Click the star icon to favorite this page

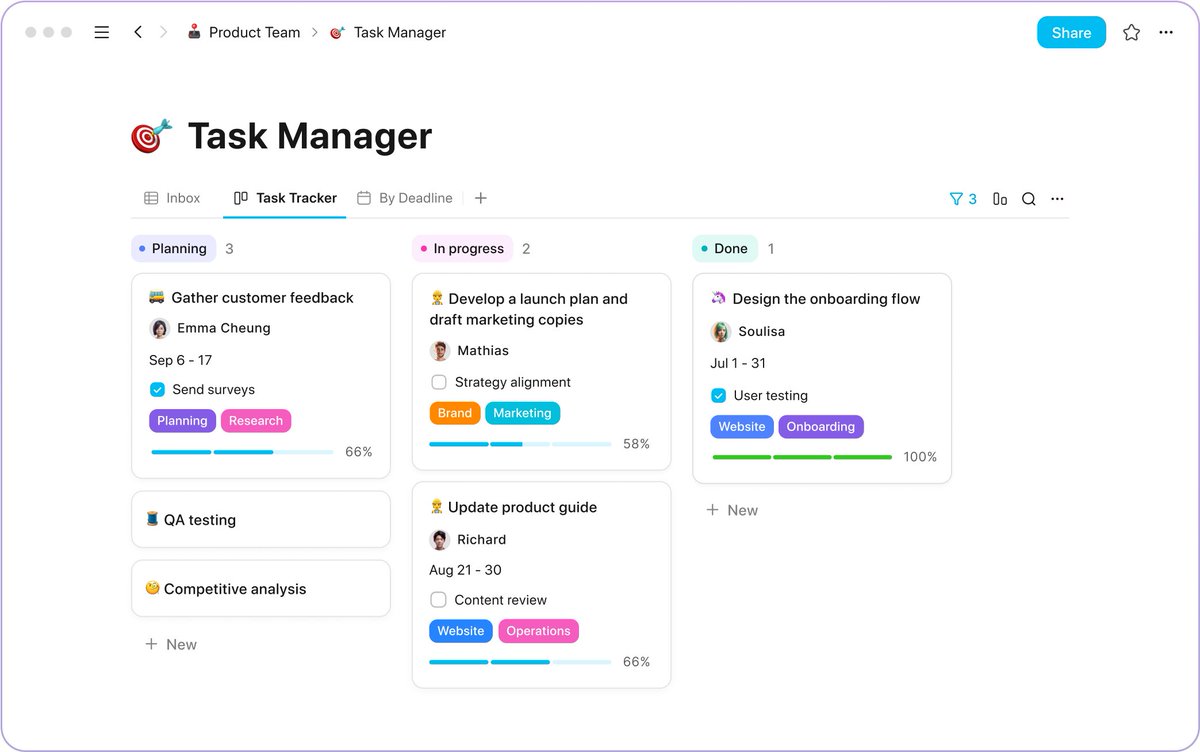pyautogui.click(x=1131, y=32)
